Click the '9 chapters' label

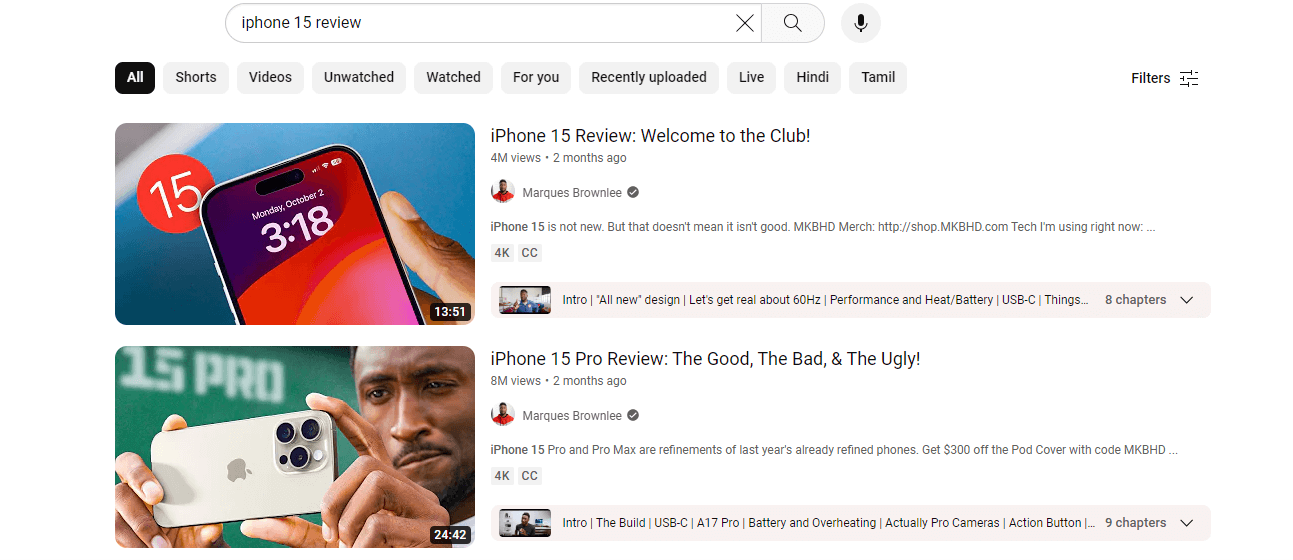tap(1135, 523)
